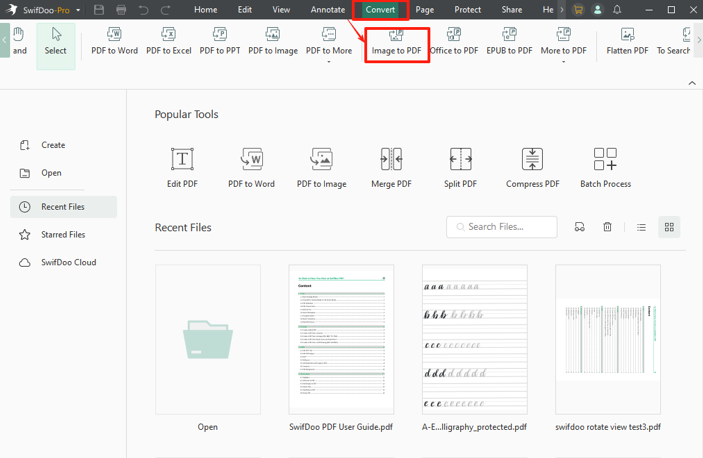Click the To Search ribbon button
The height and width of the screenshot is (458, 703).
(x=674, y=41)
